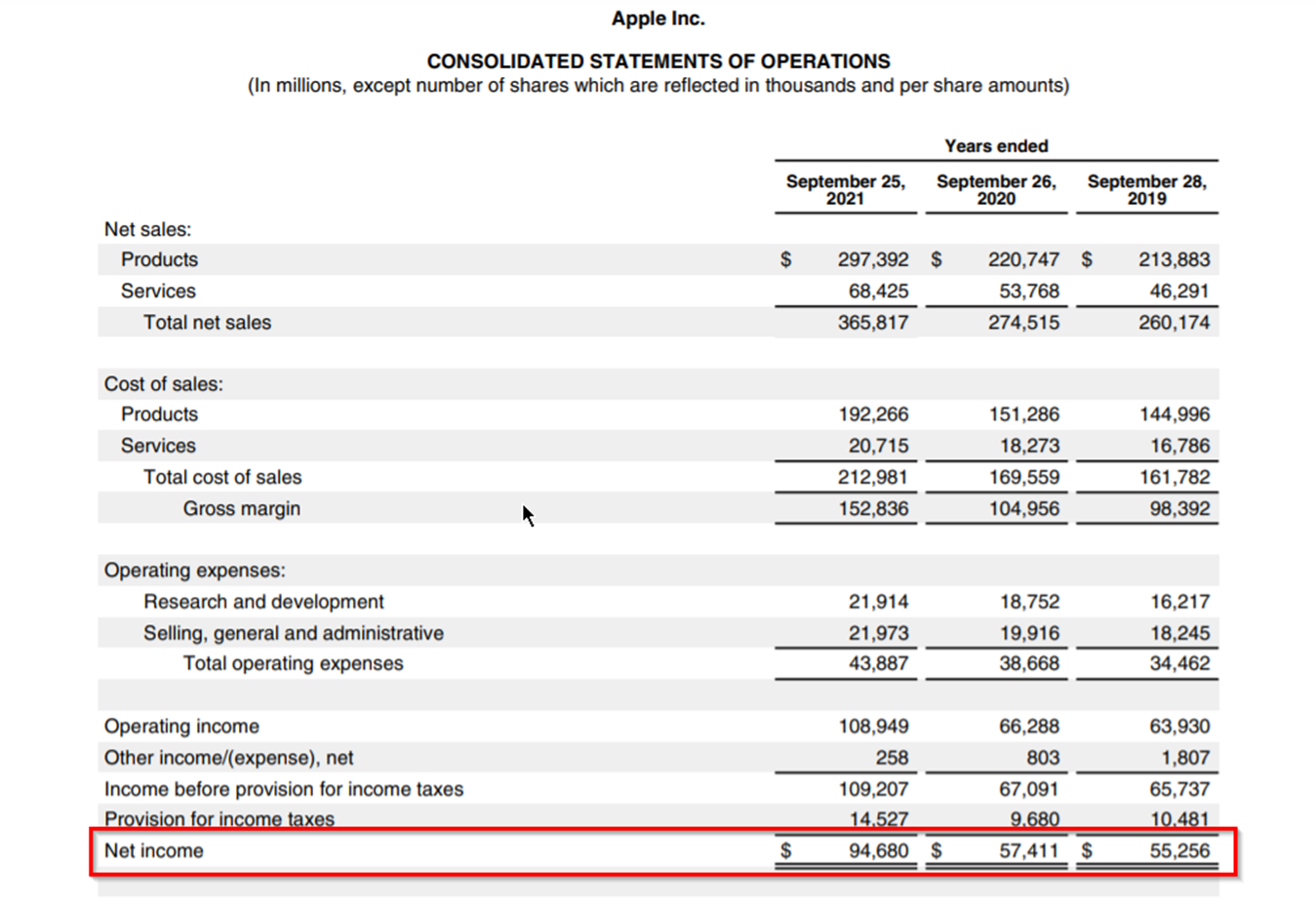1316x904 pixels.
Task: Click the 98,392 gross margin value
Action: (1179, 508)
